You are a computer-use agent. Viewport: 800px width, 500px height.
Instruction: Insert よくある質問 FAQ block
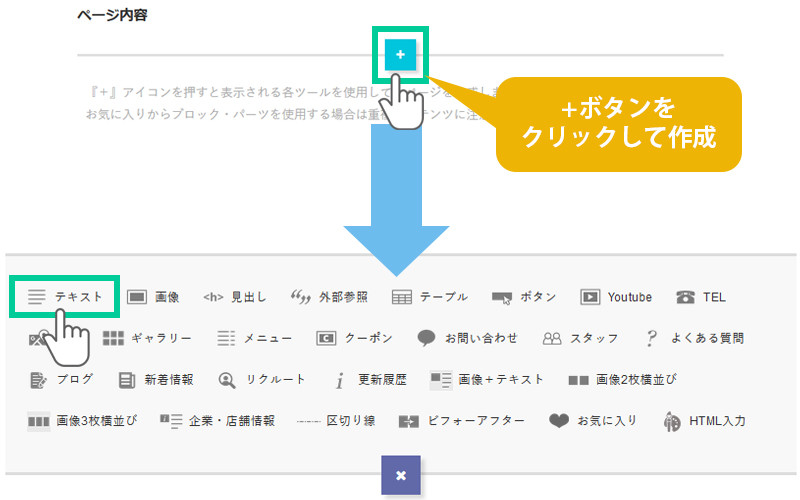[694, 338]
